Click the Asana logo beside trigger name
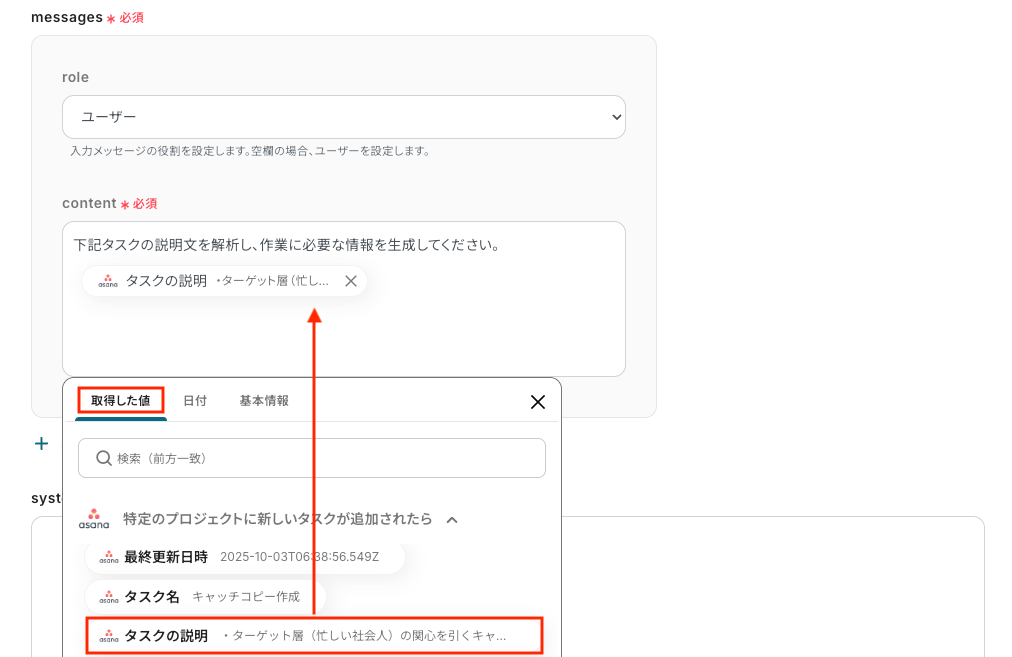Viewport: 1012px width, 657px height. point(94,519)
